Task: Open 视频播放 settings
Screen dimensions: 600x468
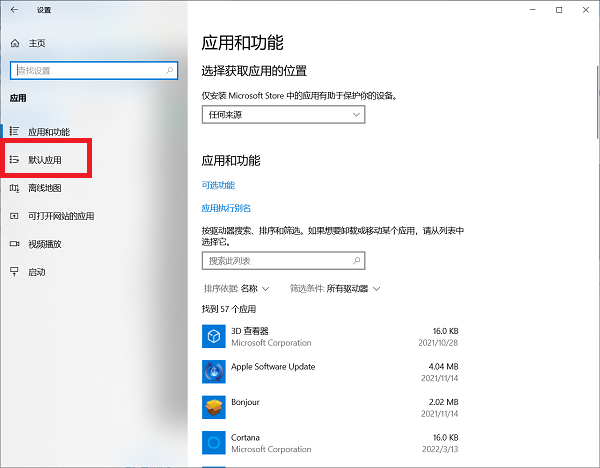Action: (45, 244)
